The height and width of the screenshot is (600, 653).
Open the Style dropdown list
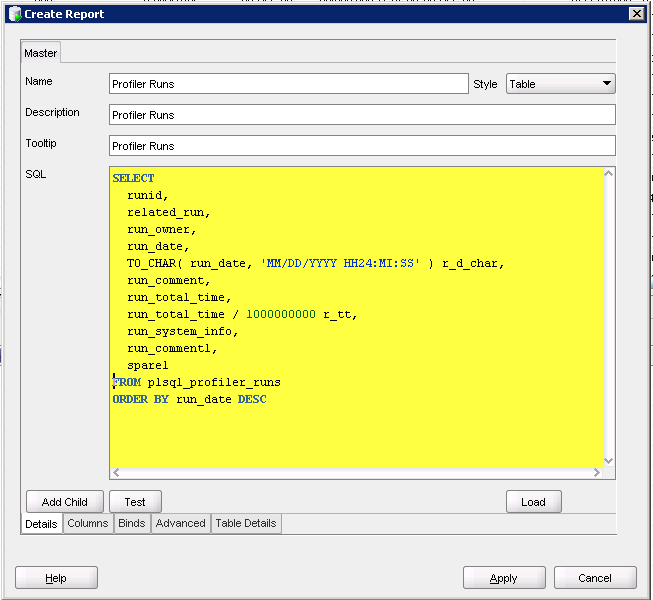click(x=606, y=84)
